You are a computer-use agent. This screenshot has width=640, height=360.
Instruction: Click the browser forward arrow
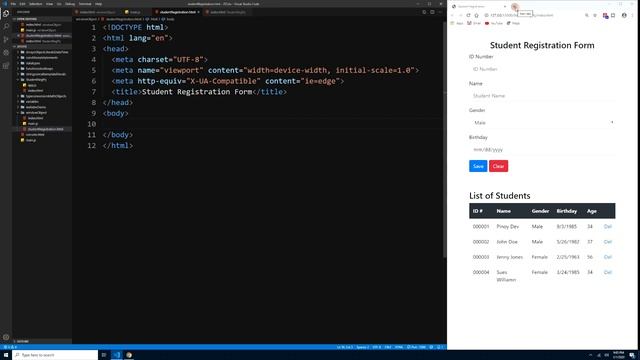pos(460,16)
